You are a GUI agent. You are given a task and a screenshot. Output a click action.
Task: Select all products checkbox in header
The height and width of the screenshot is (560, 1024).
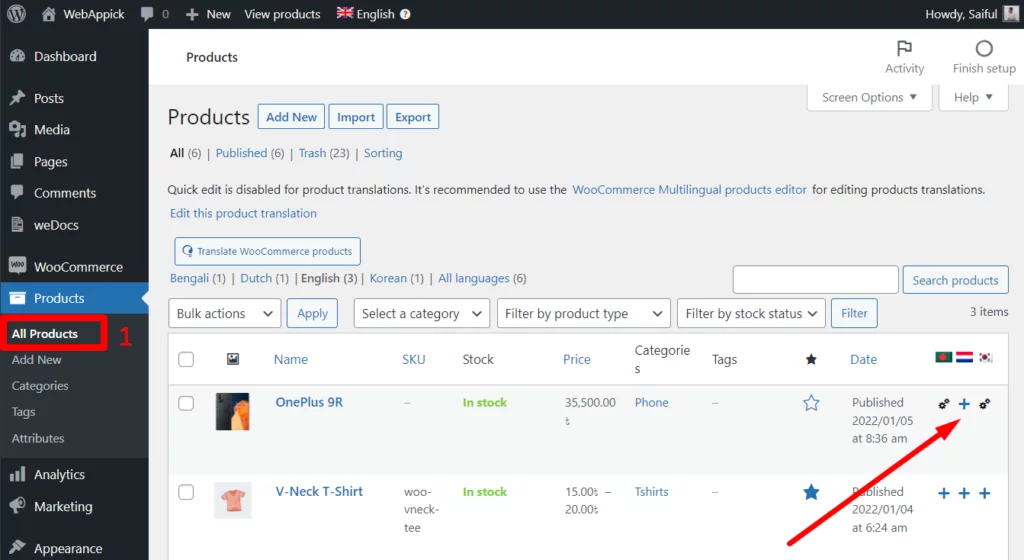point(186,359)
